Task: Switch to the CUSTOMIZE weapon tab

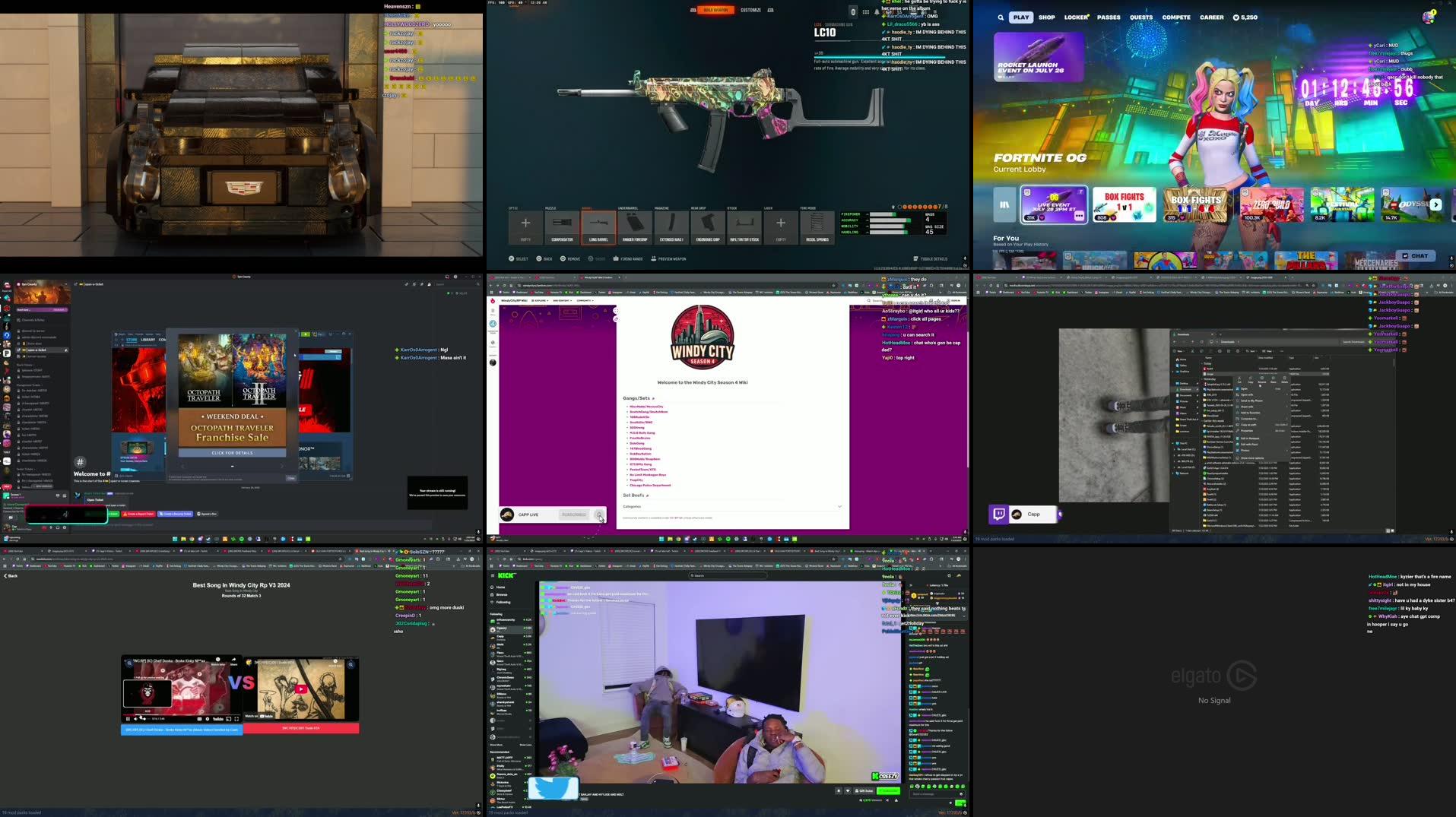Action: [750, 10]
